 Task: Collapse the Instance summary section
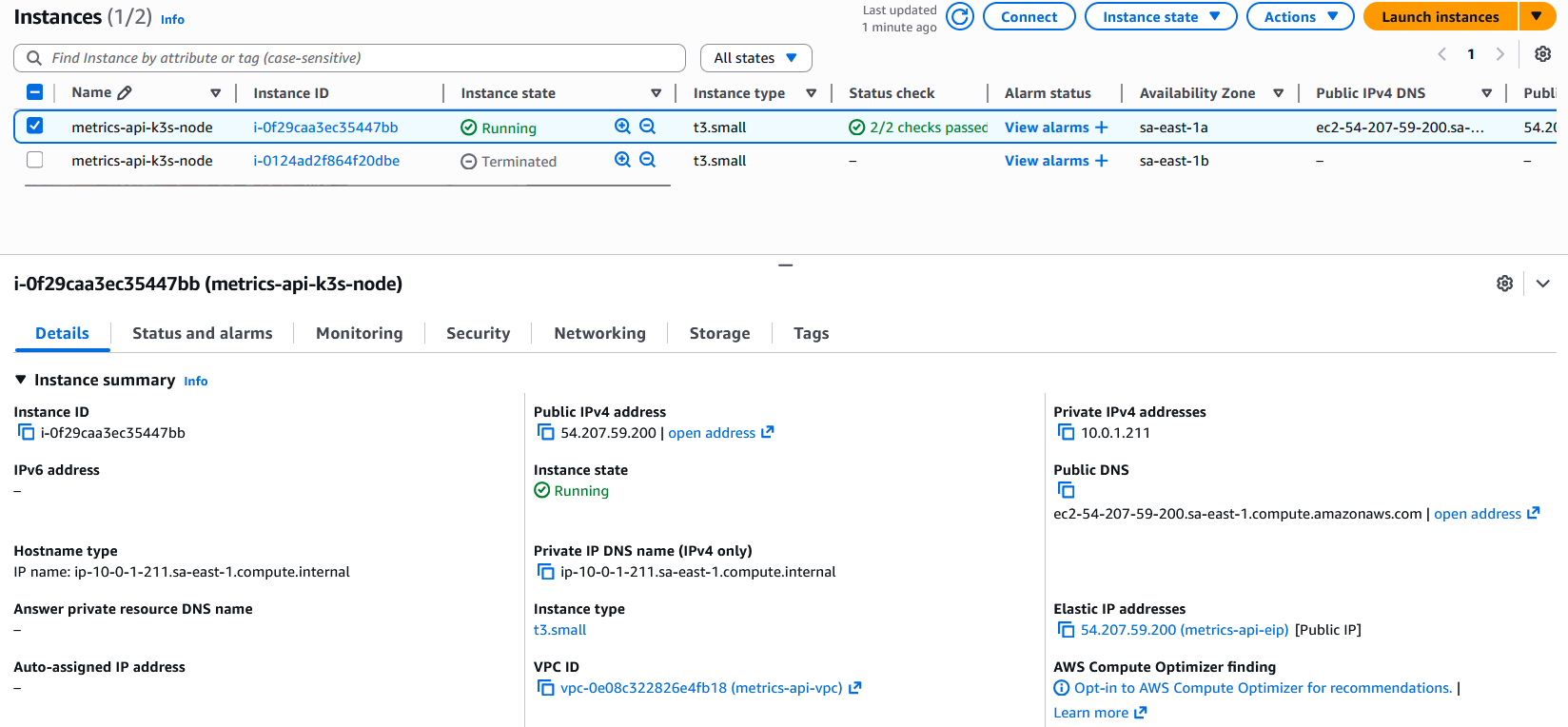[x=21, y=380]
